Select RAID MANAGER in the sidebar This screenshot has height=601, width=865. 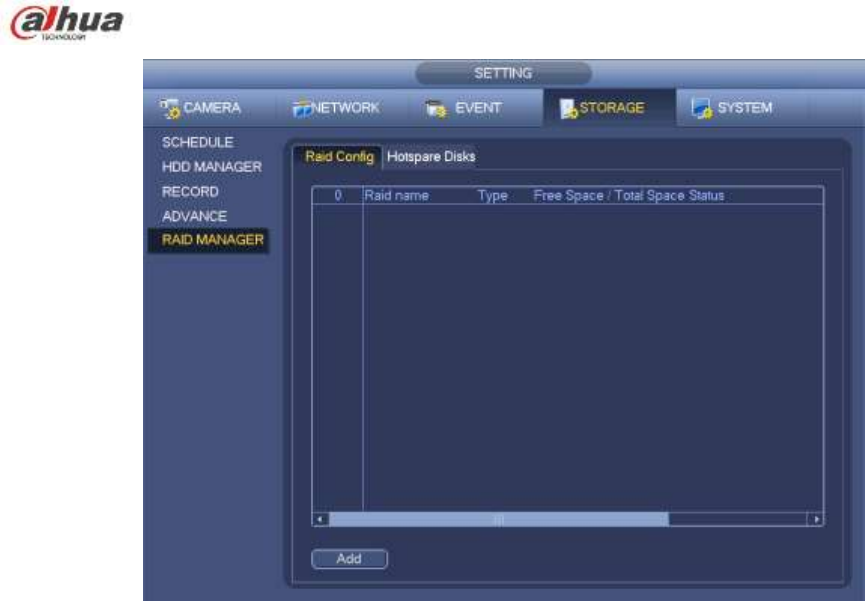tap(209, 240)
